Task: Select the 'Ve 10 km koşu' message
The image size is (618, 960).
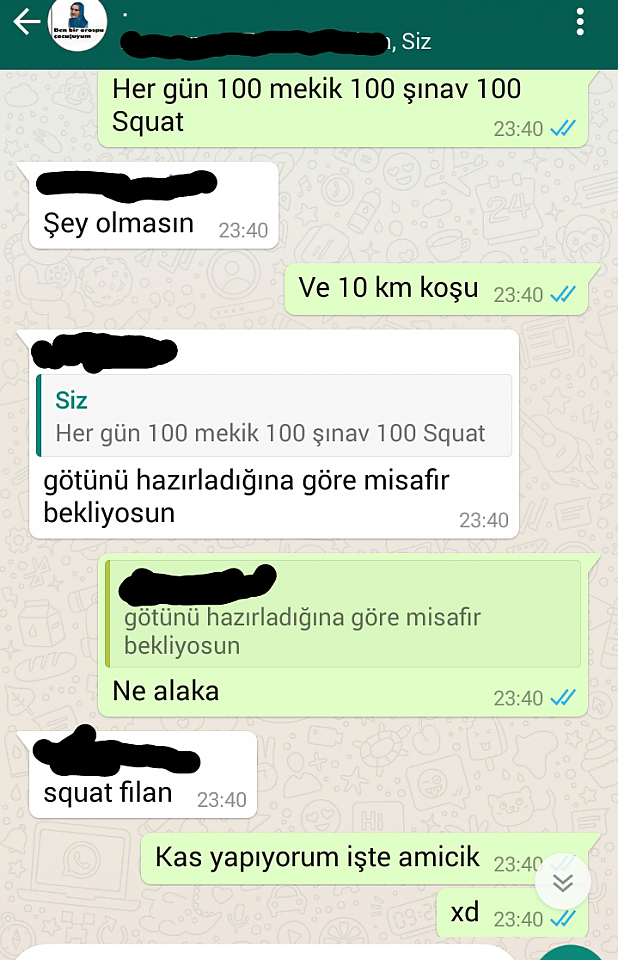Action: click(436, 289)
